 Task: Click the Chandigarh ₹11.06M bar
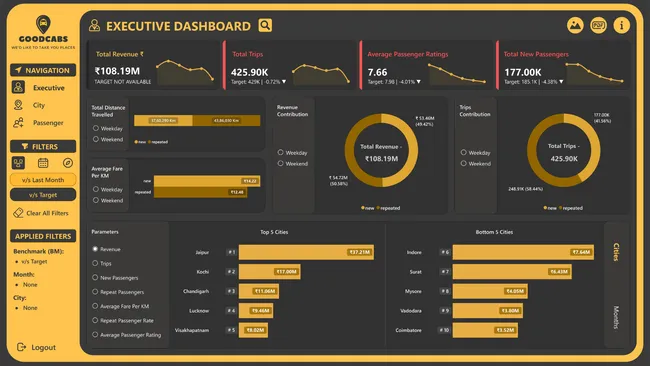[x=259, y=291]
